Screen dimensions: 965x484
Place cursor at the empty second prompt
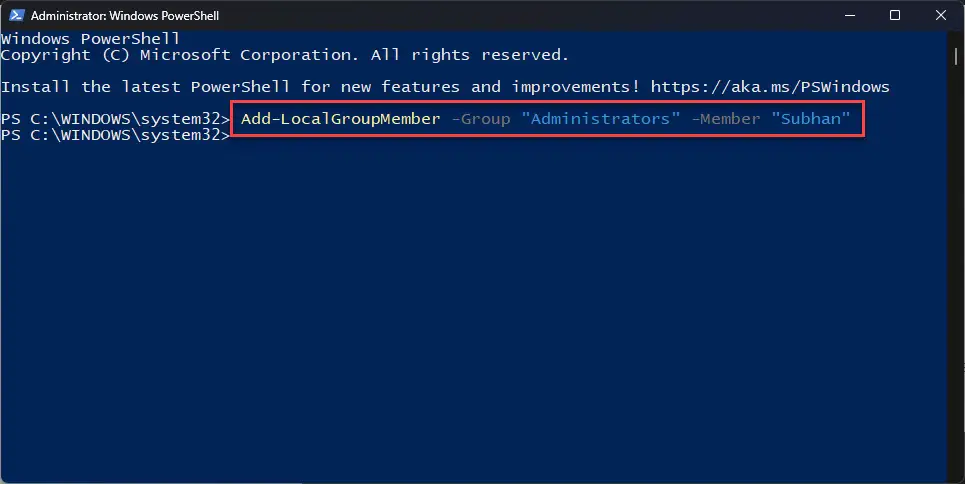point(236,135)
